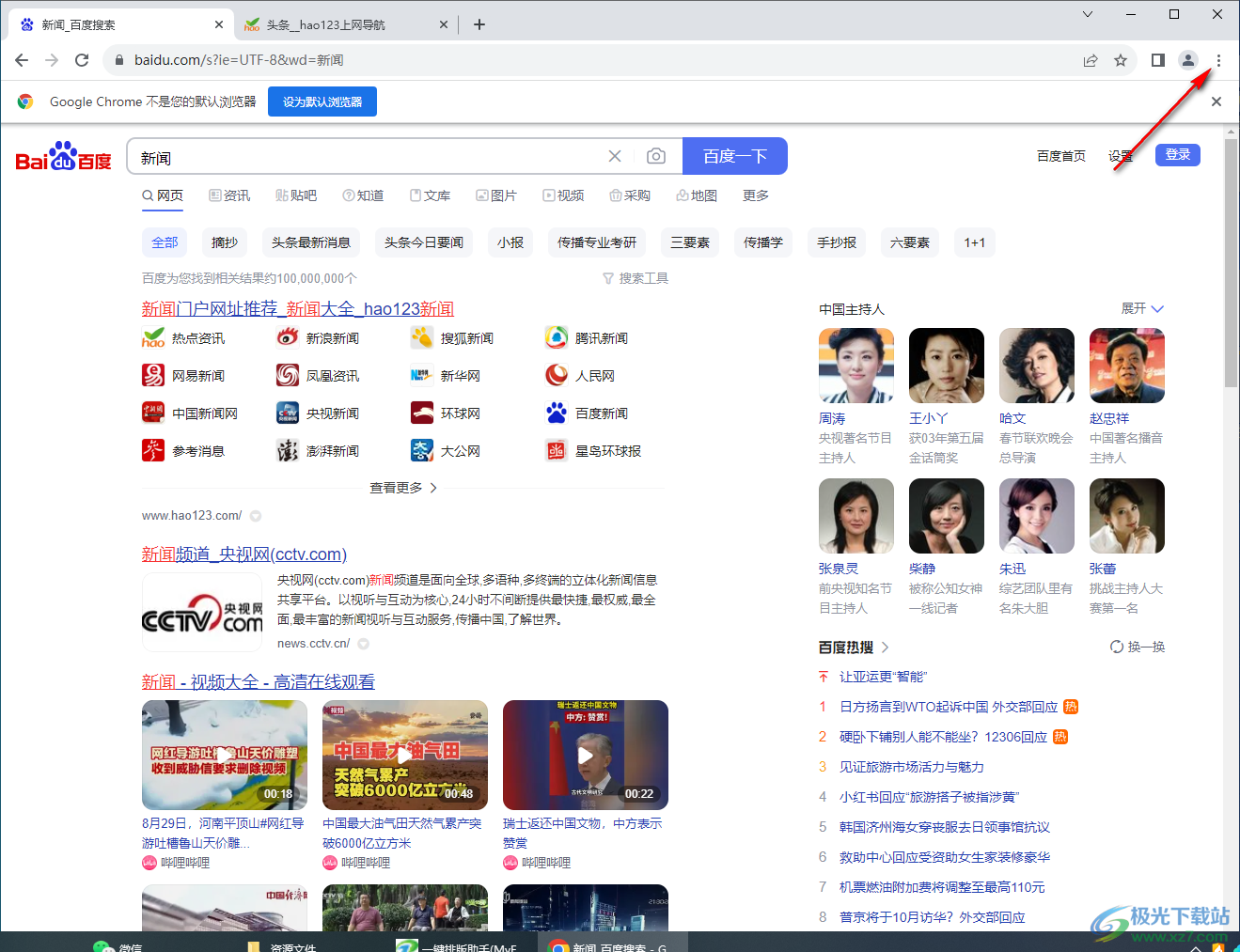
Task: Reload the current page
Action: tap(82, 60)
